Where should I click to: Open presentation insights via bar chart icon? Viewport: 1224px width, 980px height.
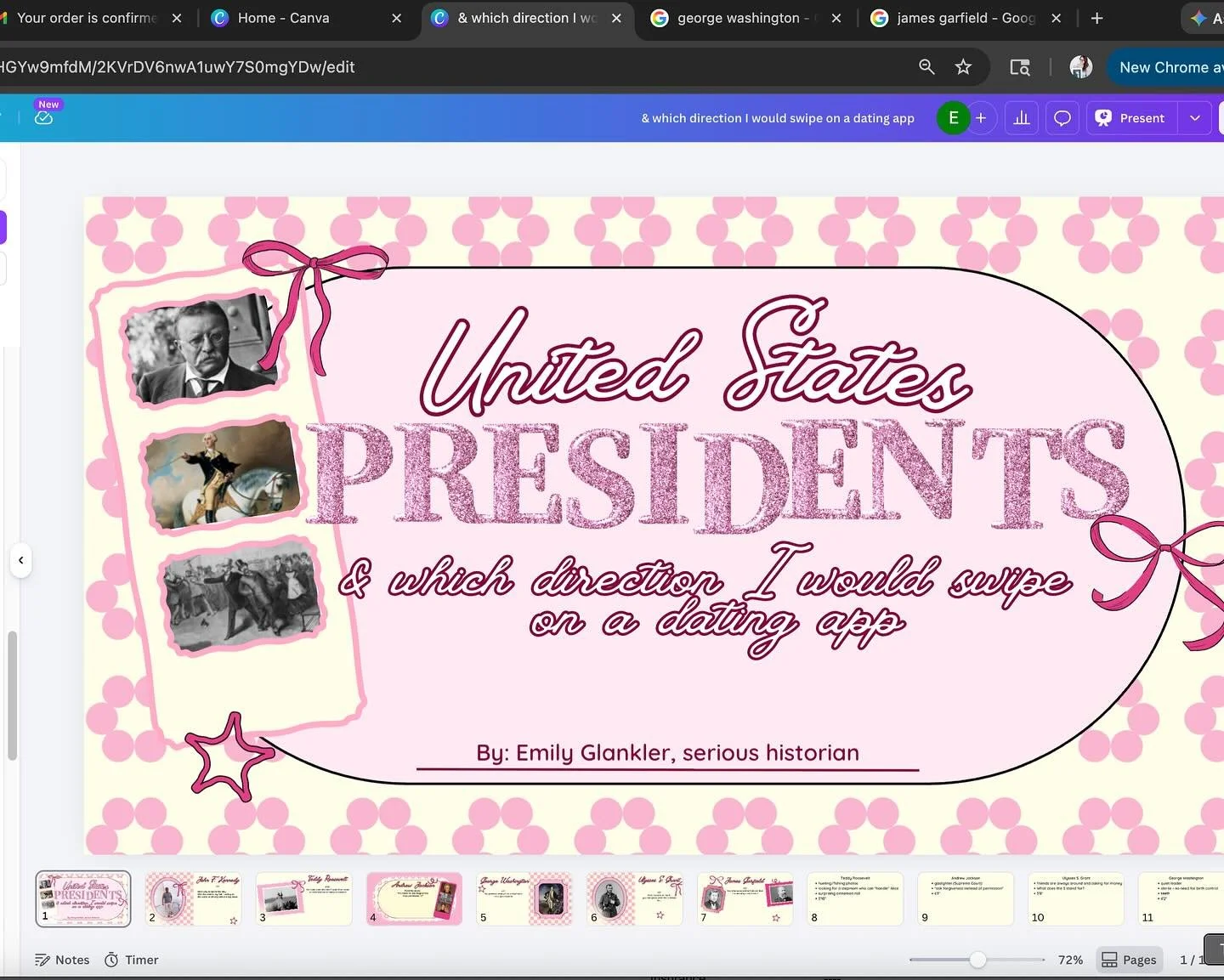coord(1021,117)
